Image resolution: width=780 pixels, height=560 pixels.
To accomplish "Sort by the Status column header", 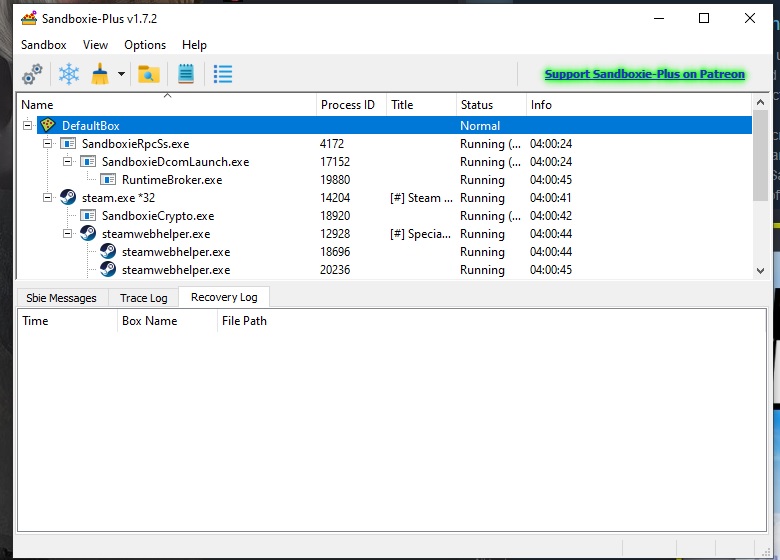I will (491, 104).
